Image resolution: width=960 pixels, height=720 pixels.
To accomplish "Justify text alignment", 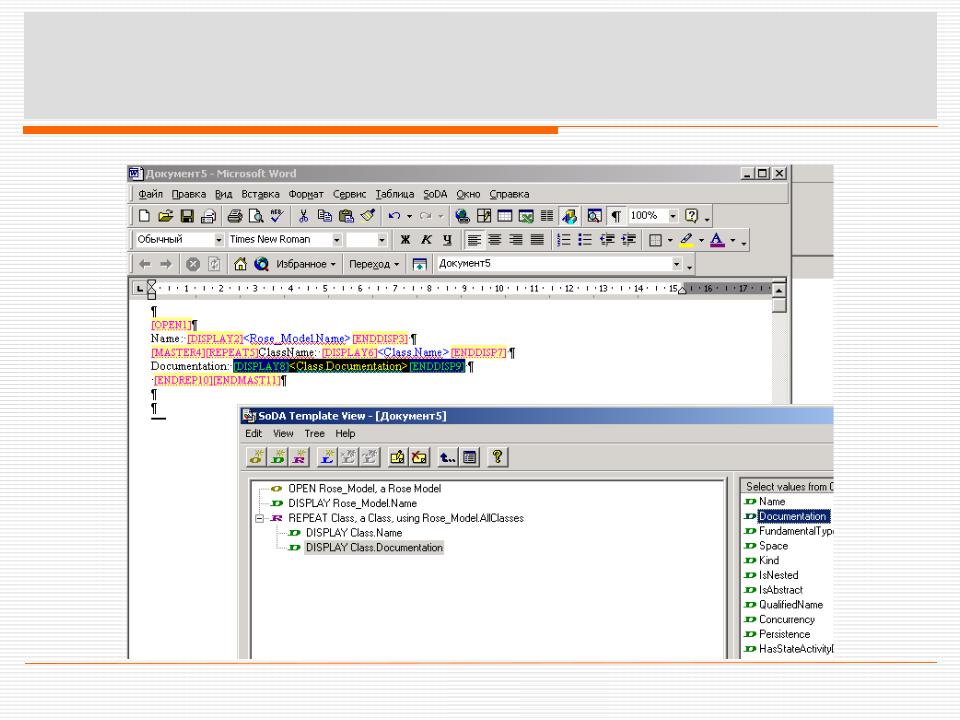I will coord(537,240).
